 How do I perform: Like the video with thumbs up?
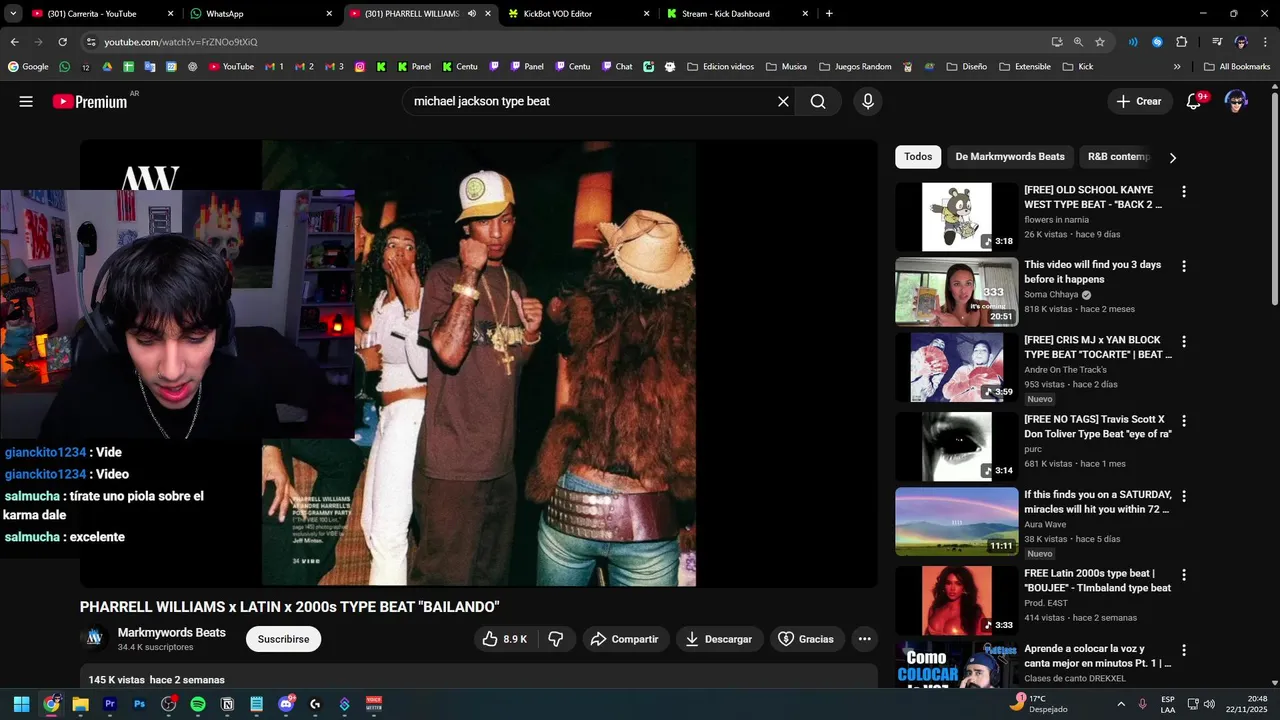(505, 639)
